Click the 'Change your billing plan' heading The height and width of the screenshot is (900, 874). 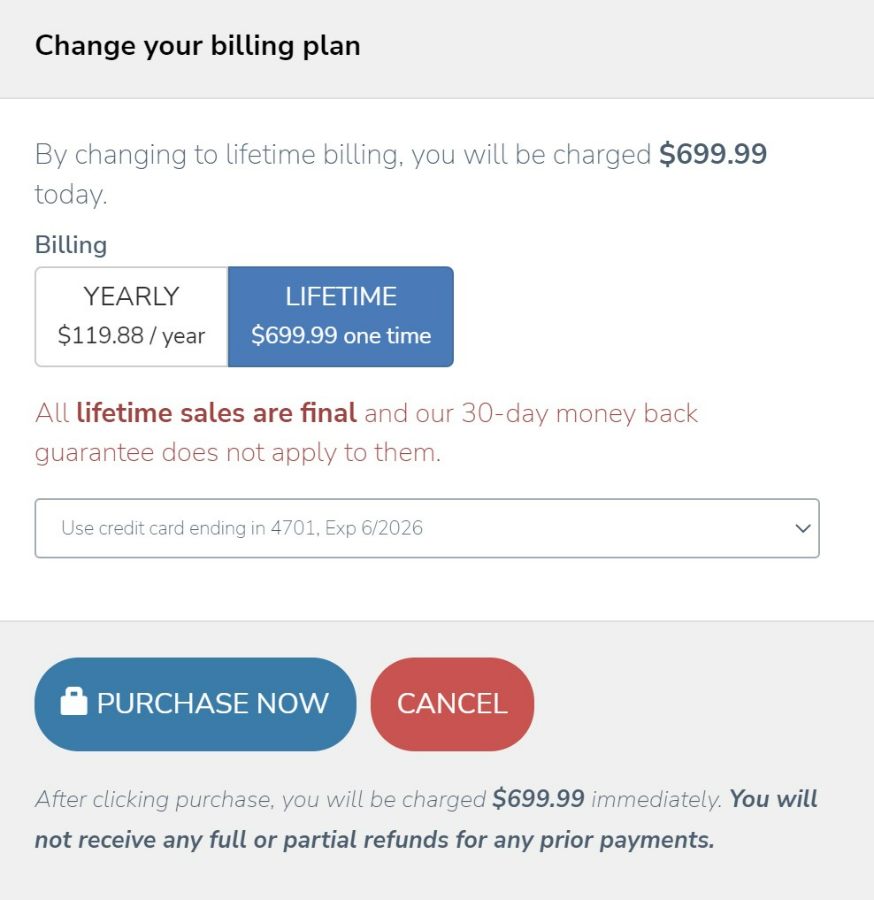(197, 46)
